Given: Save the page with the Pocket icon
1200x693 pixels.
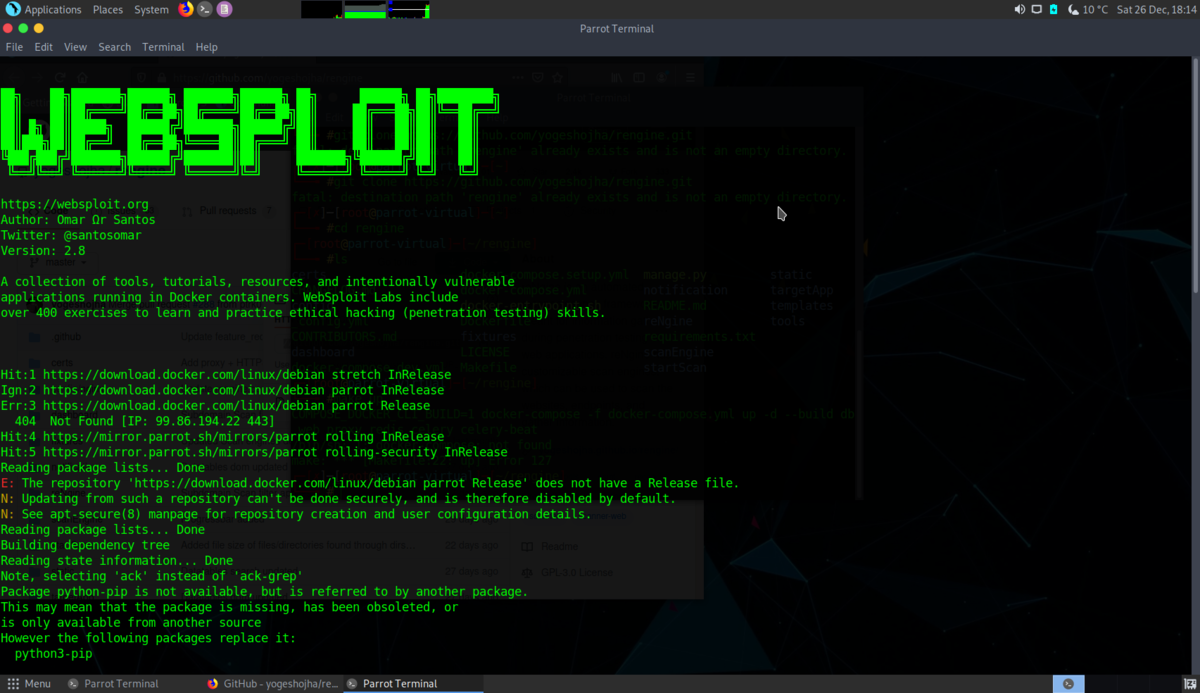Looking at the screenshot, I should coord(538,77).
